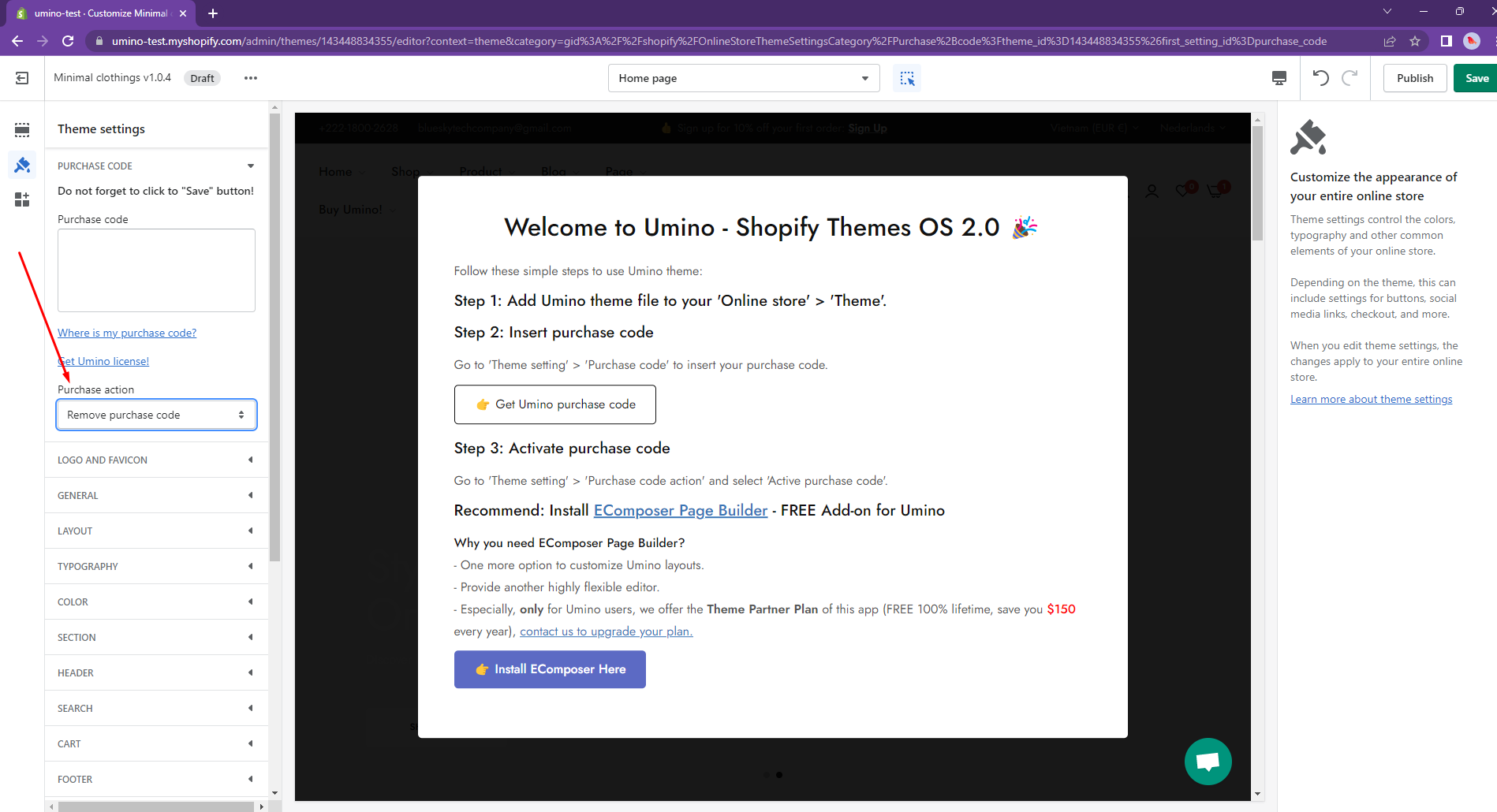The width and height of the screenshot is (1497, 812).
Task: Expand the Logo and Favicon section
Action: tap(156, 460)
